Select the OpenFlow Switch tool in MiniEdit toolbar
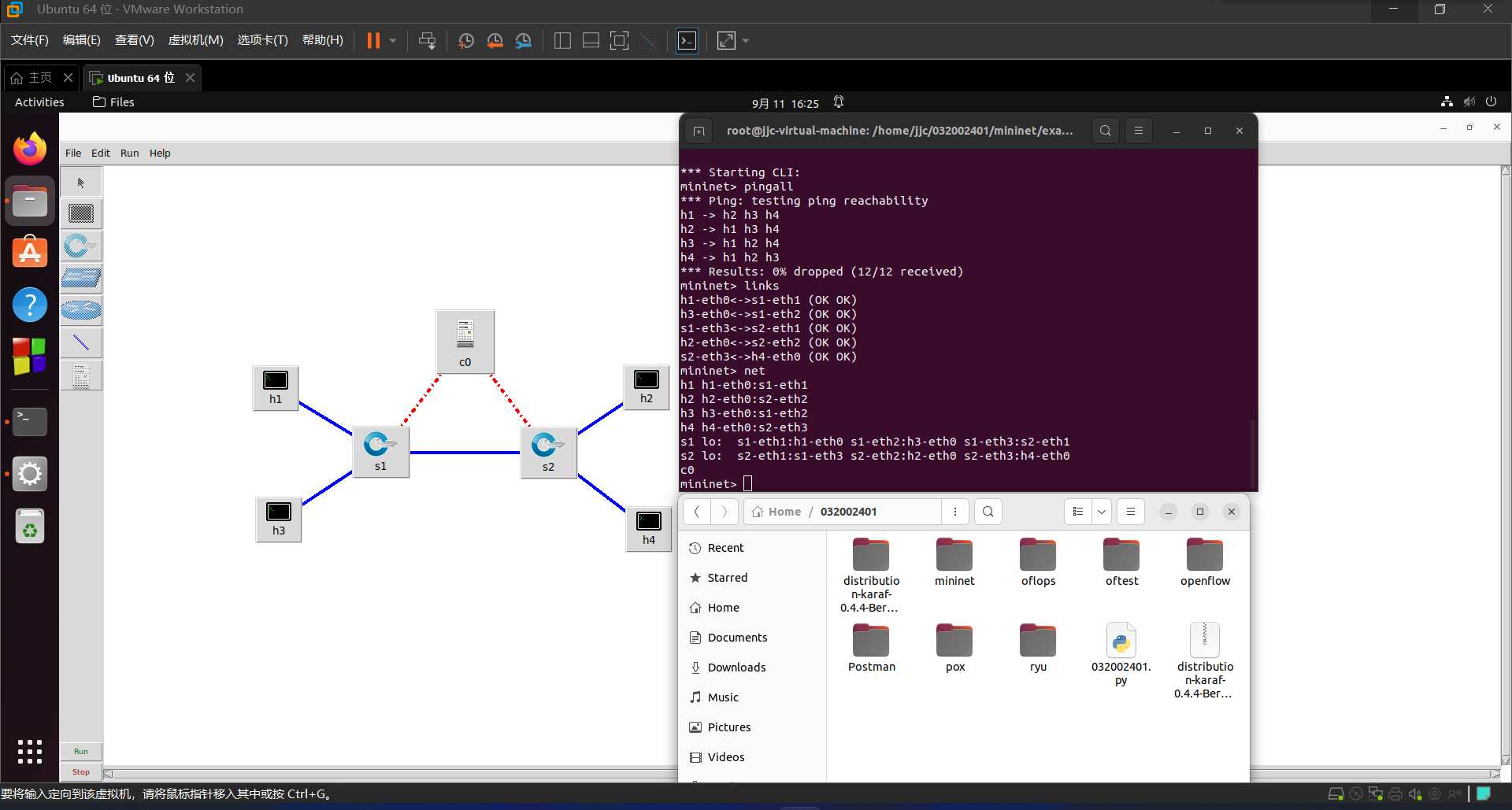The image size is (1512, 810). (81, 246)
